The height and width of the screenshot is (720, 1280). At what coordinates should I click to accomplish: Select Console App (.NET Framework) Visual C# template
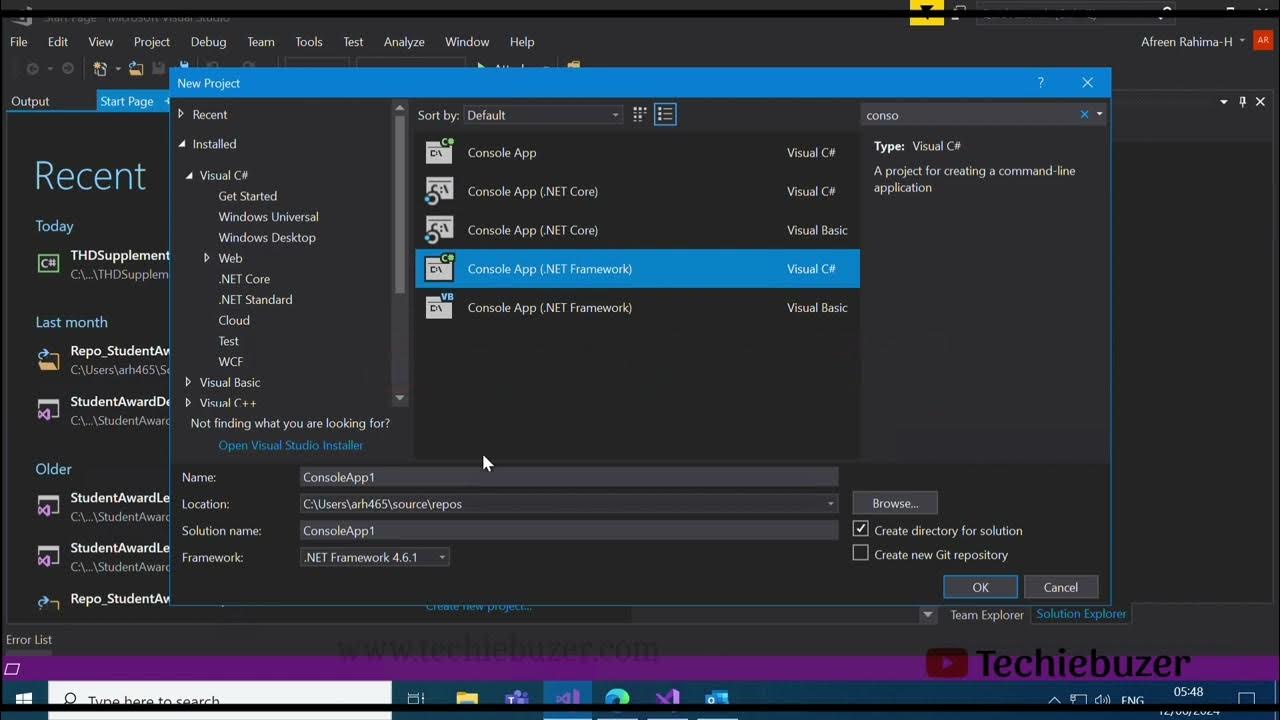click(x=637, y=269)
